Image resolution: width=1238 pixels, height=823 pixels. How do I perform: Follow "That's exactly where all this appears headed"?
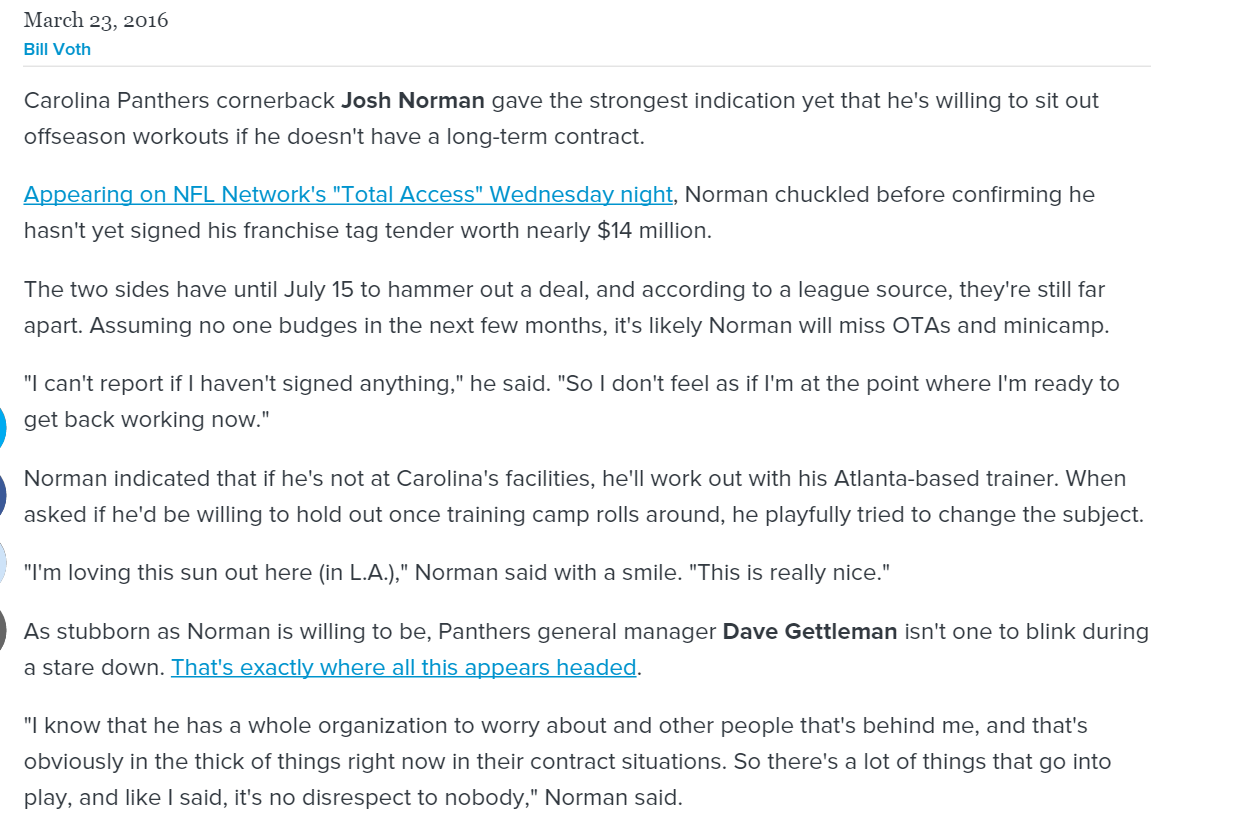(x=404, y=667)
